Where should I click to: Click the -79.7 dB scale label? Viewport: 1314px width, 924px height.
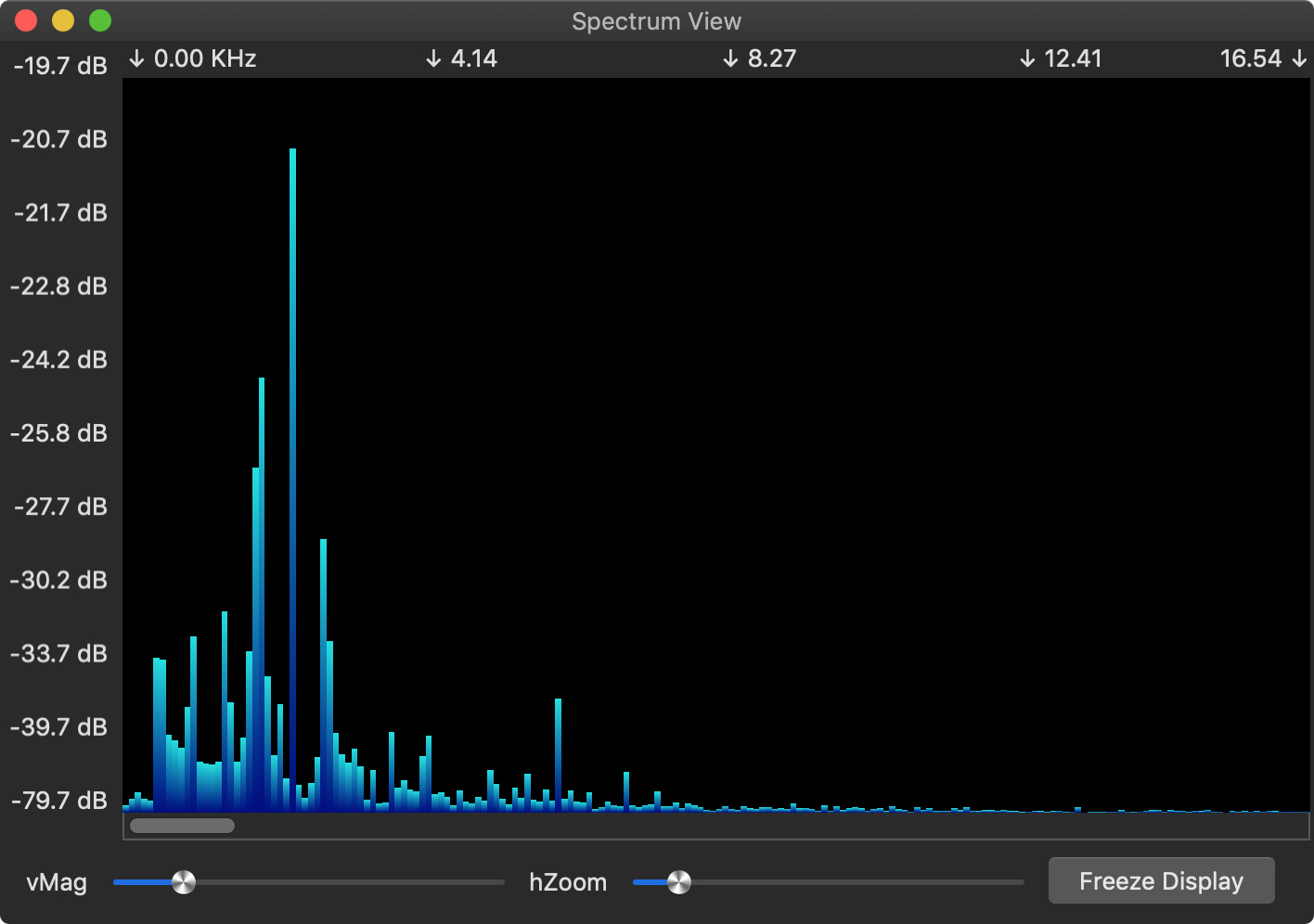[x=58, y=800]
